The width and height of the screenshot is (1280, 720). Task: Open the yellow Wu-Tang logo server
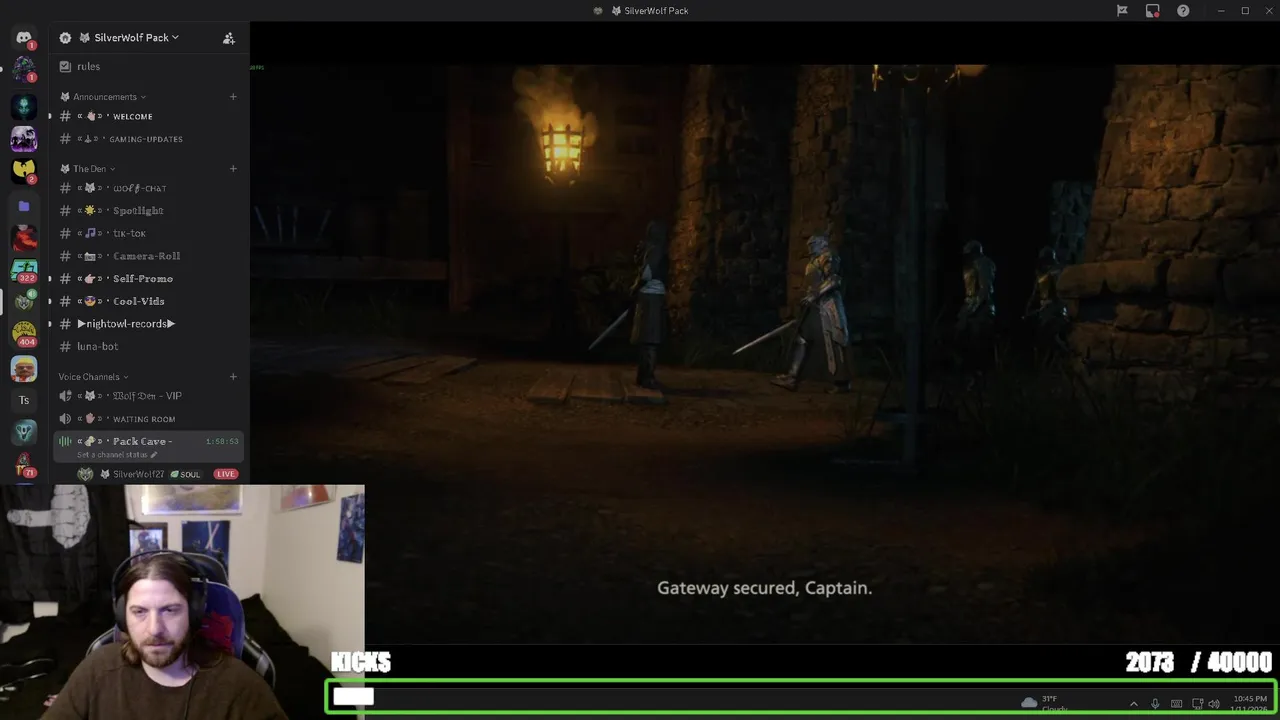pos(24,170)
